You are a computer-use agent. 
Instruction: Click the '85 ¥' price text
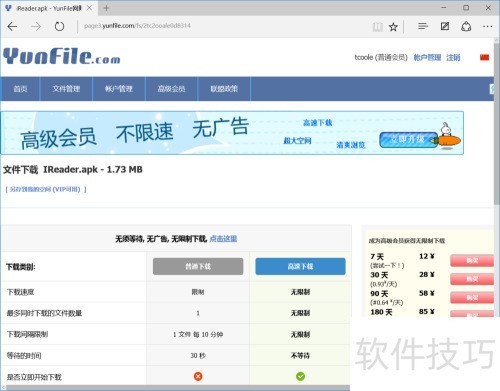point(427,312)
